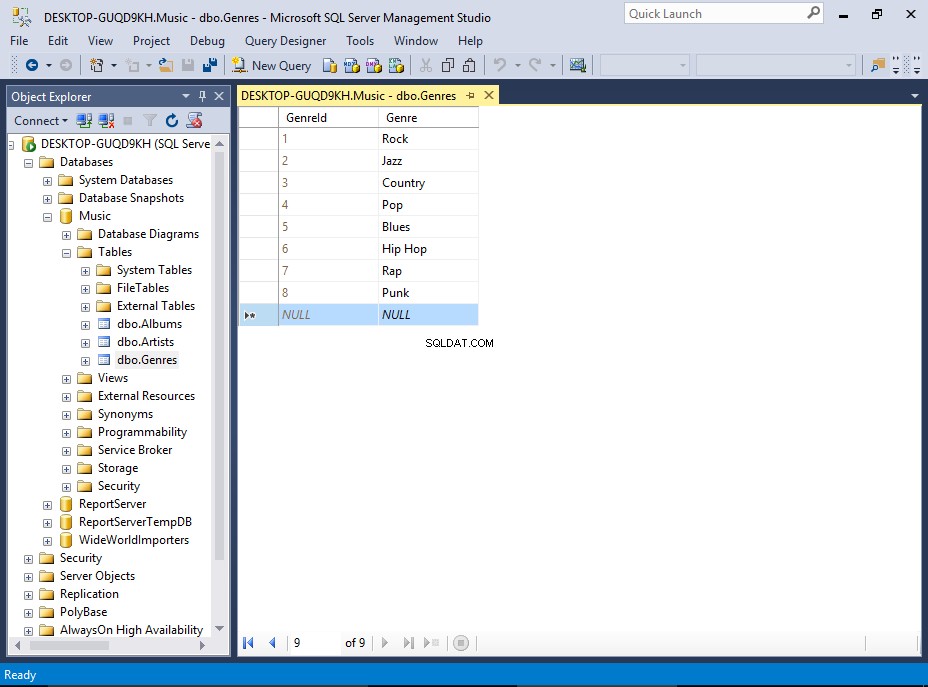Click the GenreId column header
The height and width of the screenshot is (687, 928).
pos(328,118)
